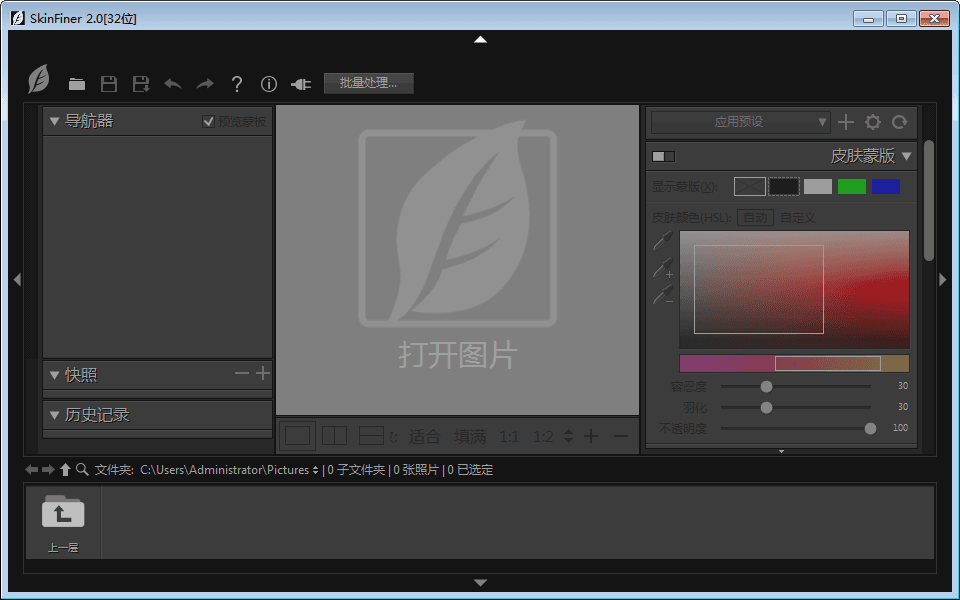
Task: Click the plugin plug icon
Action: pyautogui.click(x=301, y=84)
